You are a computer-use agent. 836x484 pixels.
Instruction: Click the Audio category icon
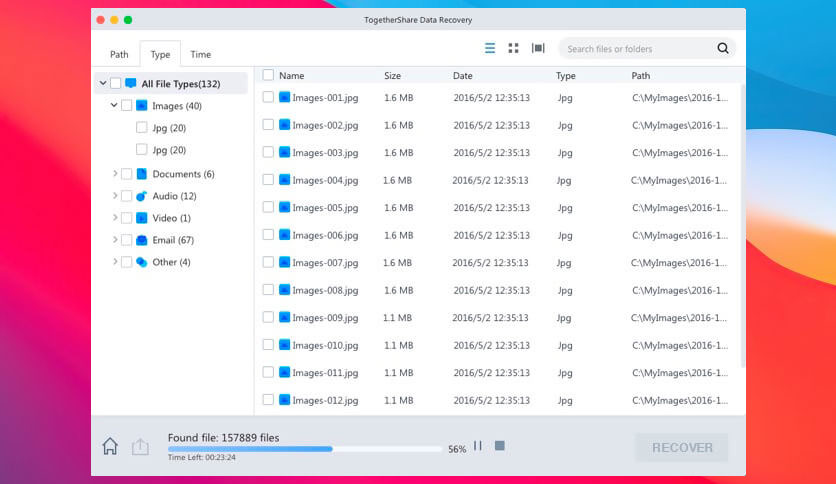(x=141, y=196)
